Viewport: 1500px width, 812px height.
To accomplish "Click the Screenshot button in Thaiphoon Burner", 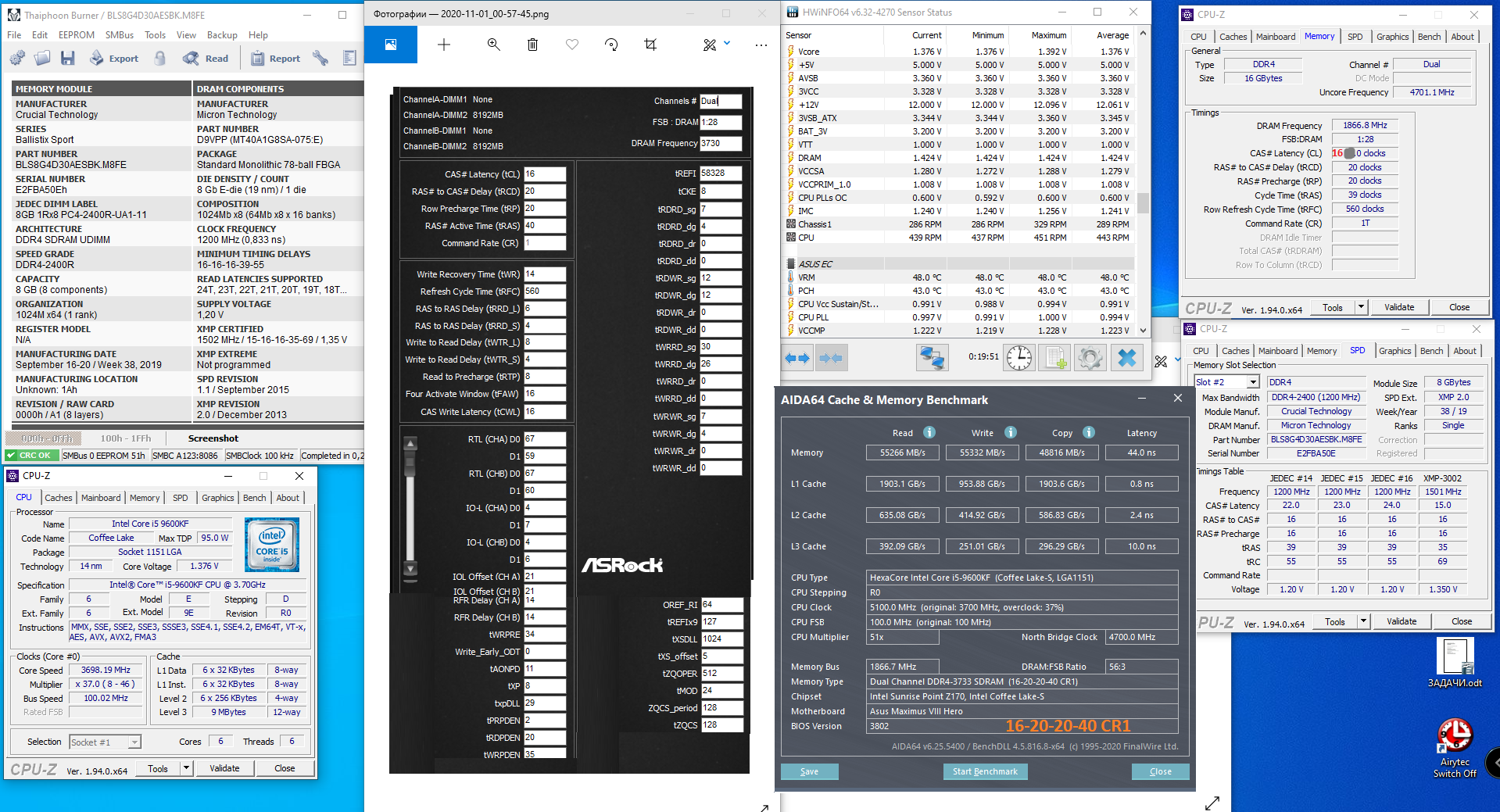I will click(213, 438).
